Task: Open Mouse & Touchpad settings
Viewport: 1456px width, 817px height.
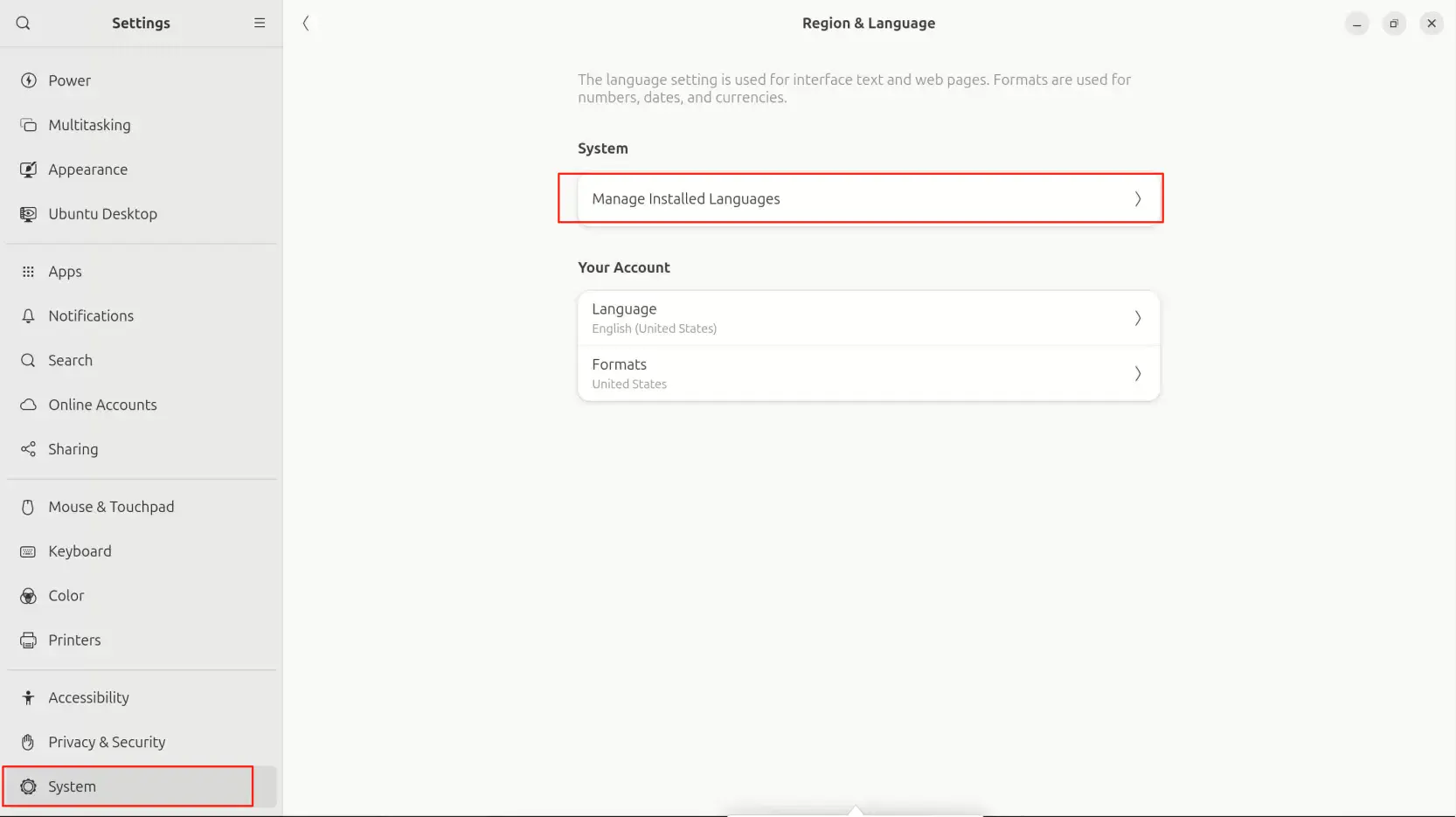Action: [x=111, y=507]
